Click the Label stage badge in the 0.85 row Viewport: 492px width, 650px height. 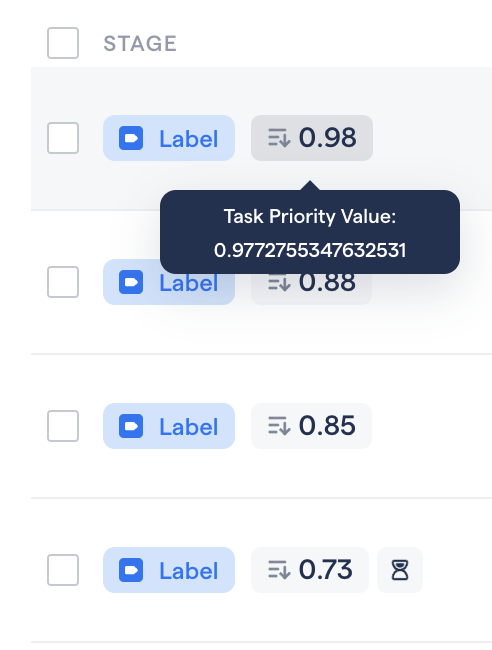pyautogui.click(x=169, y=426)
